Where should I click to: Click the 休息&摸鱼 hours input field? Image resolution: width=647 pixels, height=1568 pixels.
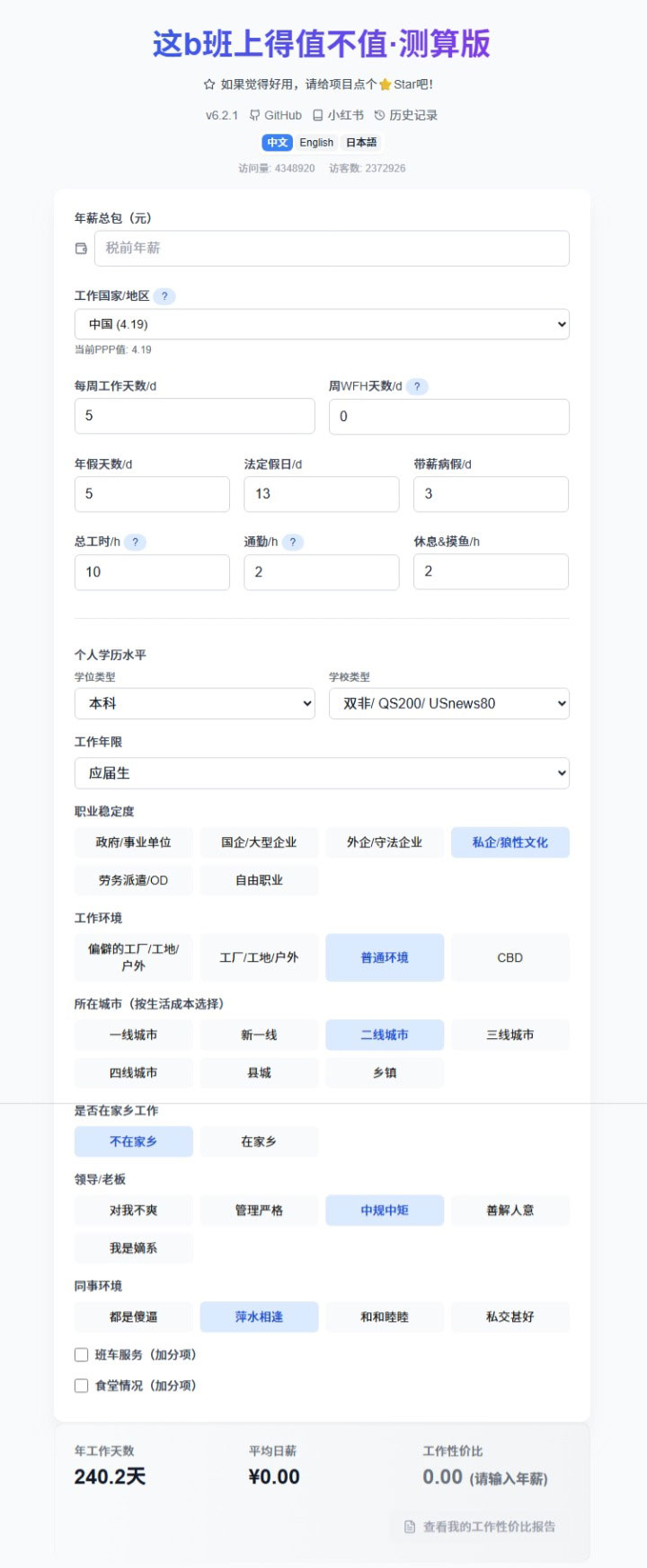click(491, 571)
